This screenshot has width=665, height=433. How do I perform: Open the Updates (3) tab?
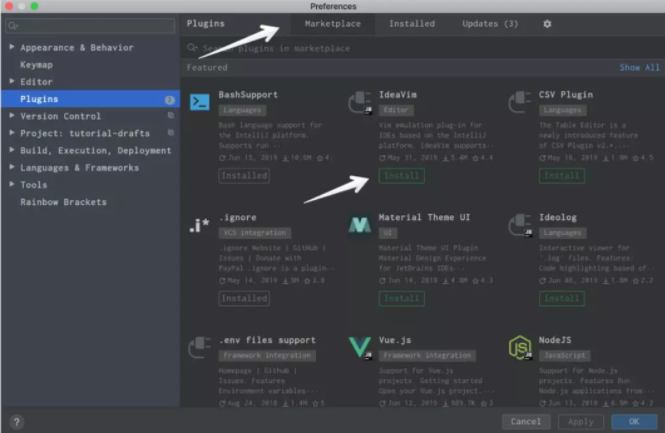pyautogui.click(x=490, y=24)
